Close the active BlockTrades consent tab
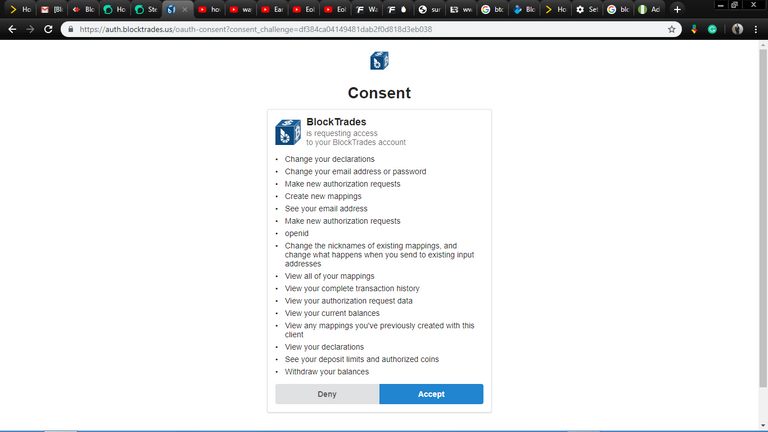768x432 pixels. (x=185, y=9)
